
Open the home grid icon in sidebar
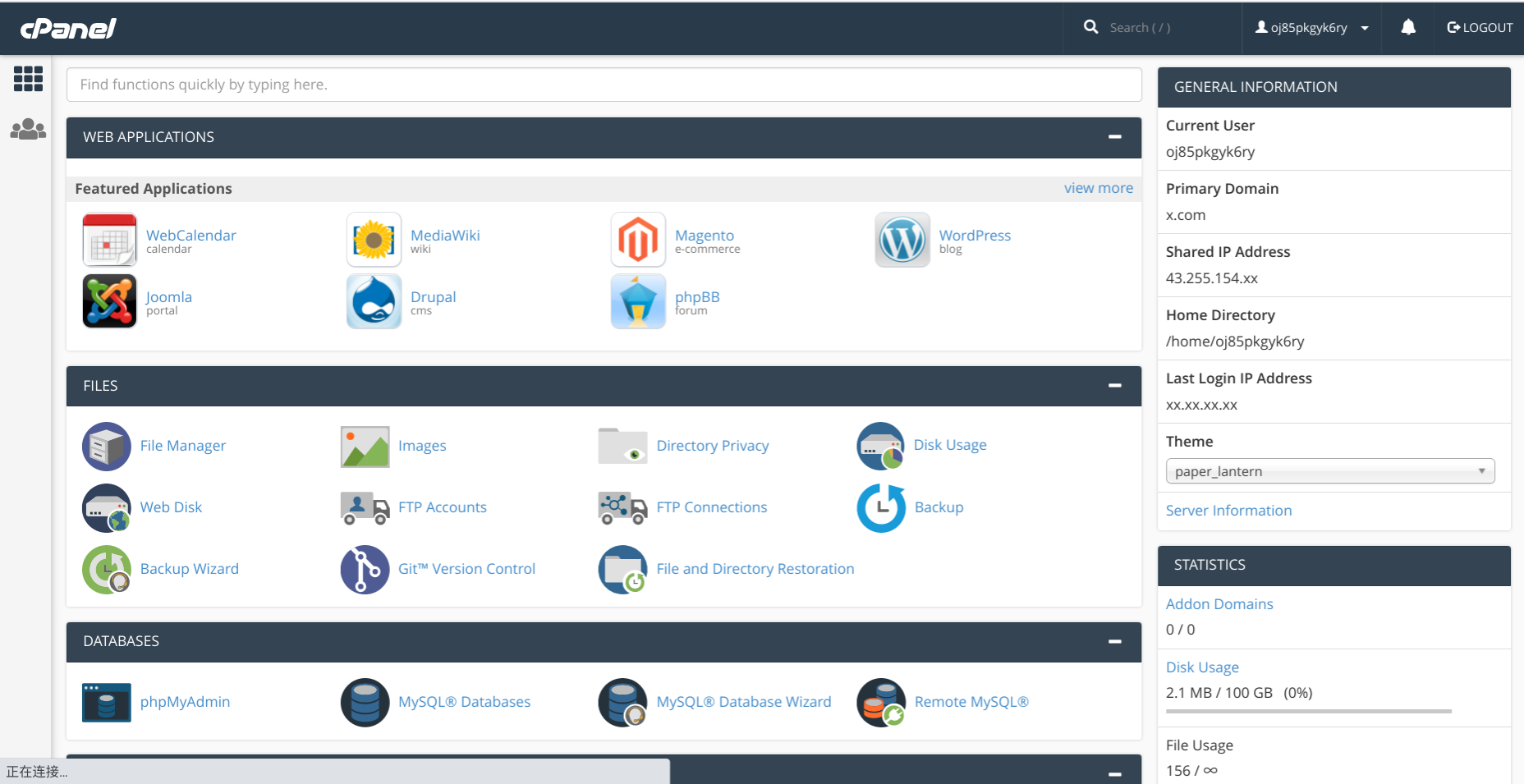(28, 79)
